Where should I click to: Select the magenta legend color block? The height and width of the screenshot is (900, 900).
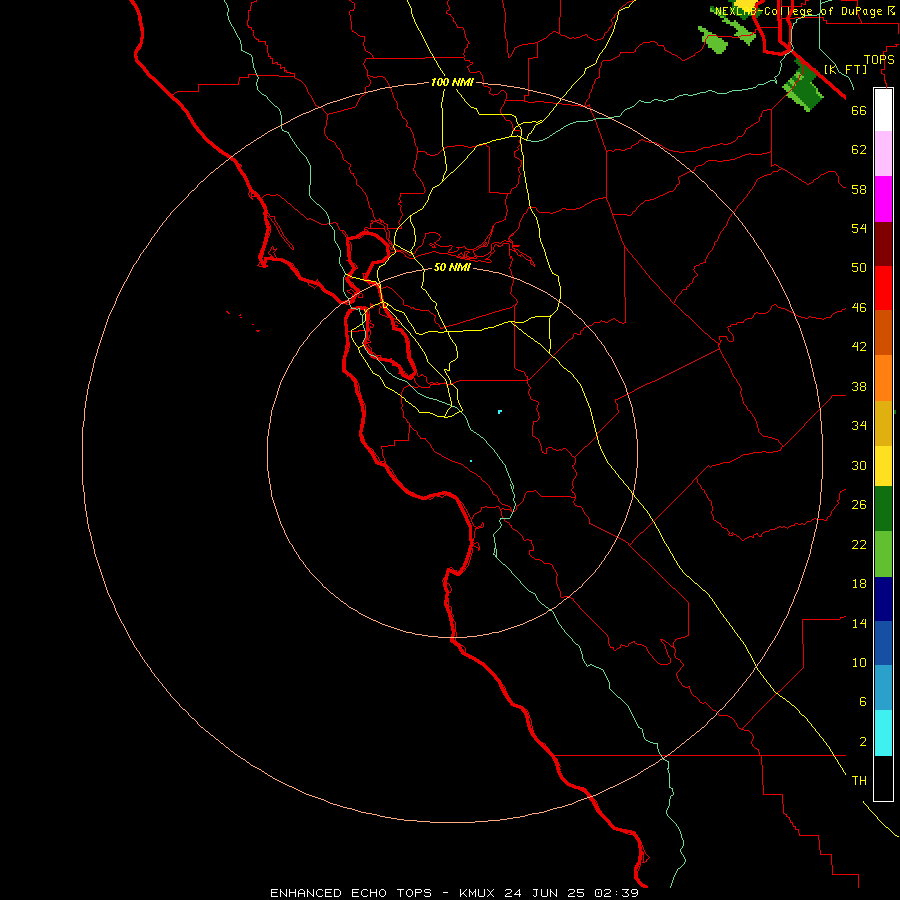coord(883,199)
